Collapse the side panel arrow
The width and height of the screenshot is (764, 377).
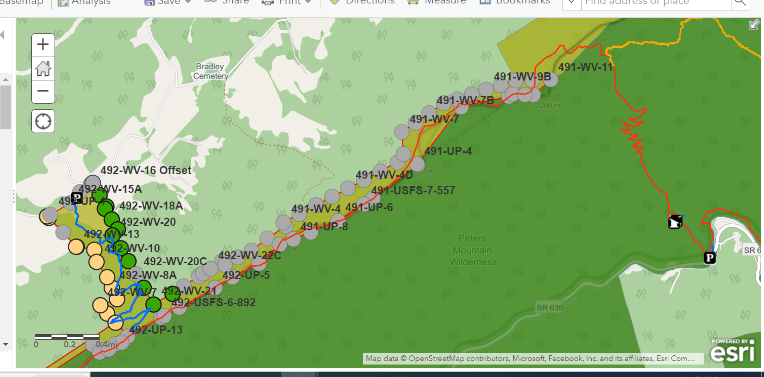(2, 35)
